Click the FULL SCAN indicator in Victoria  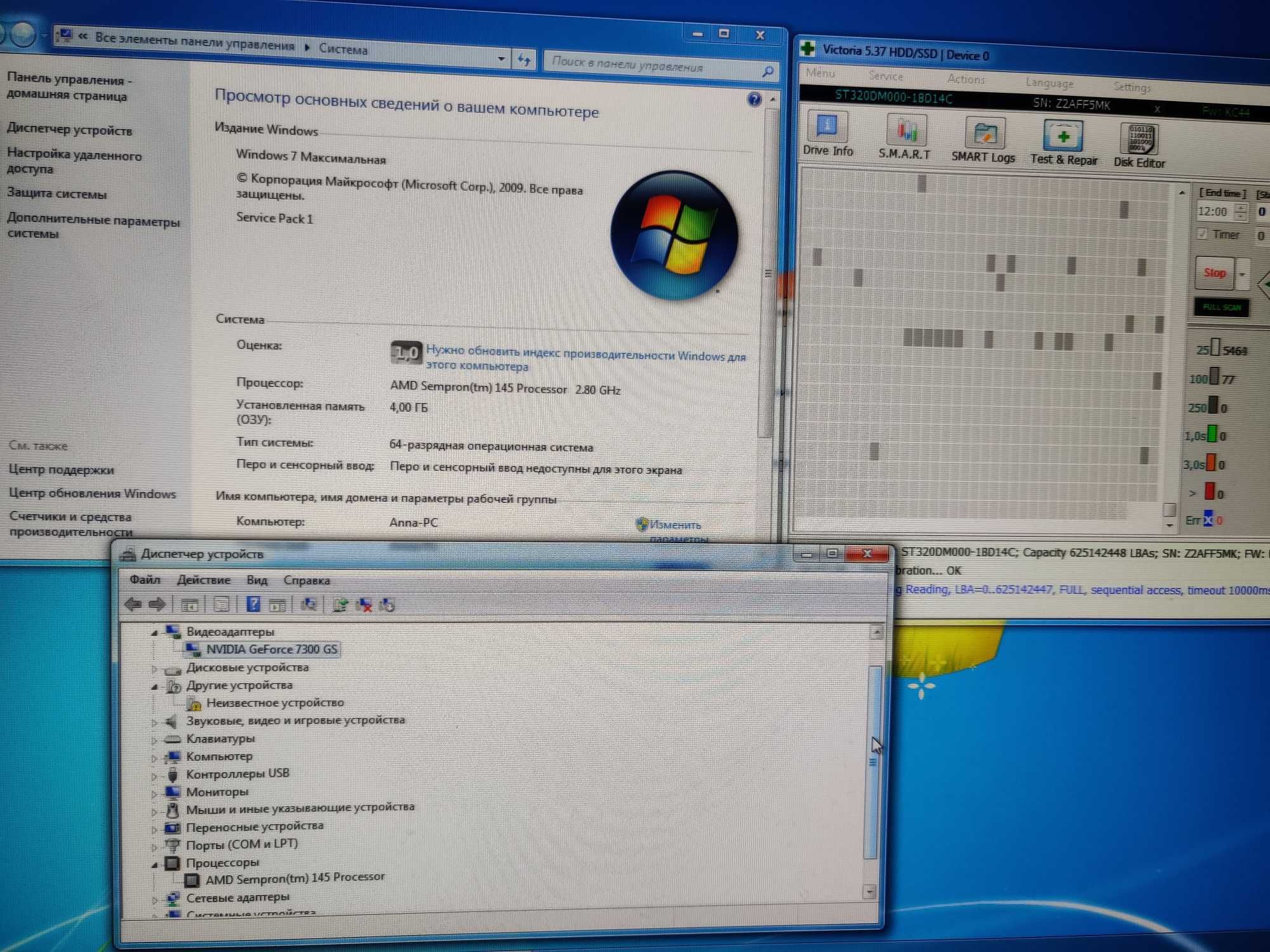click(1221, 307)
